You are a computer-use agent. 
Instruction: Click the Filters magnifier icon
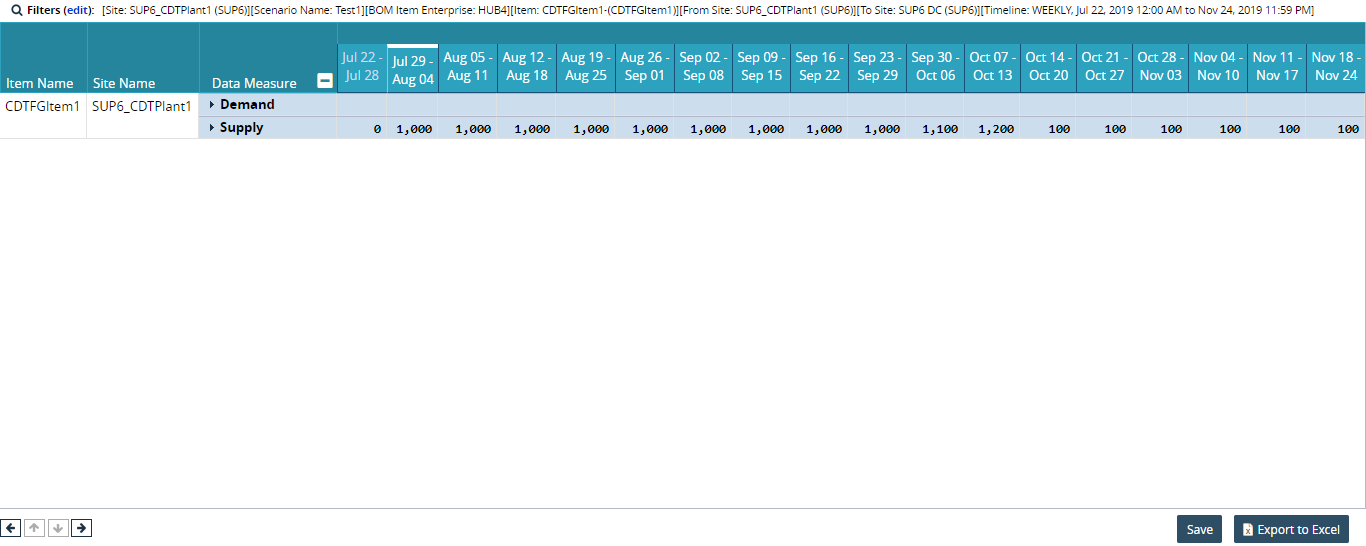[x=16, y=10]
